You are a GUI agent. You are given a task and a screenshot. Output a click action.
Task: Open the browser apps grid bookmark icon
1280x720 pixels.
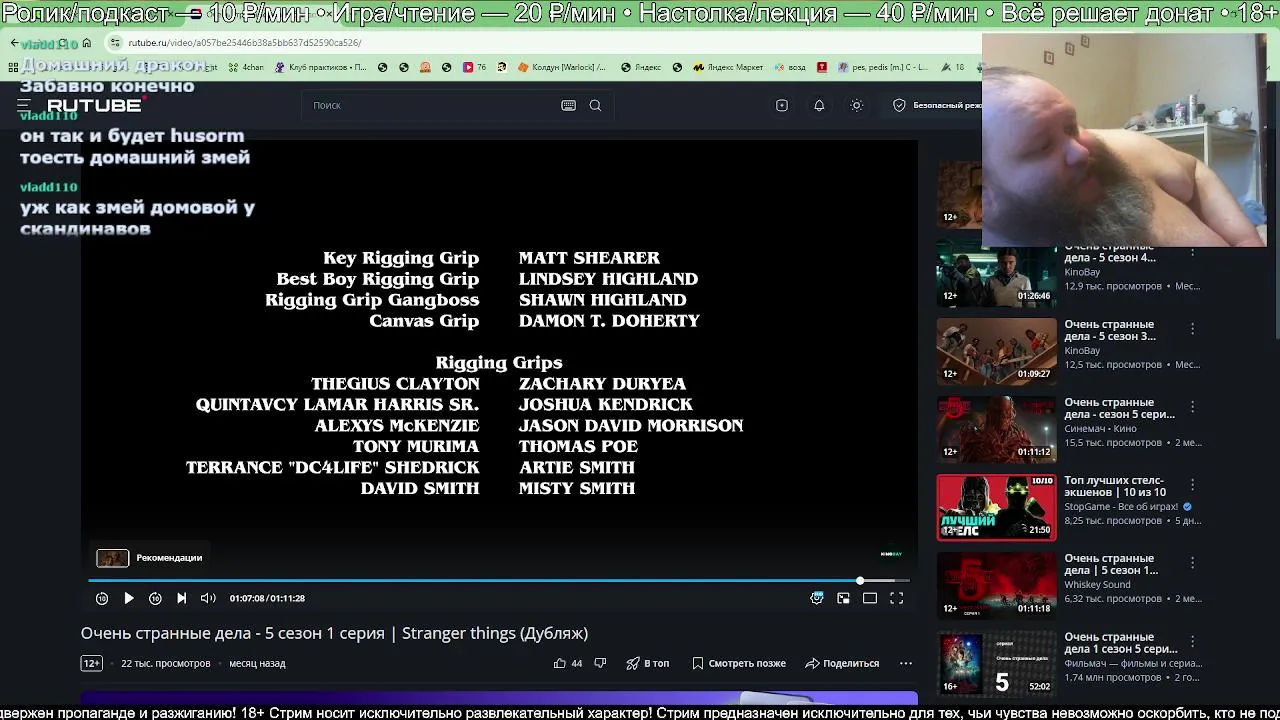point(13,67)
